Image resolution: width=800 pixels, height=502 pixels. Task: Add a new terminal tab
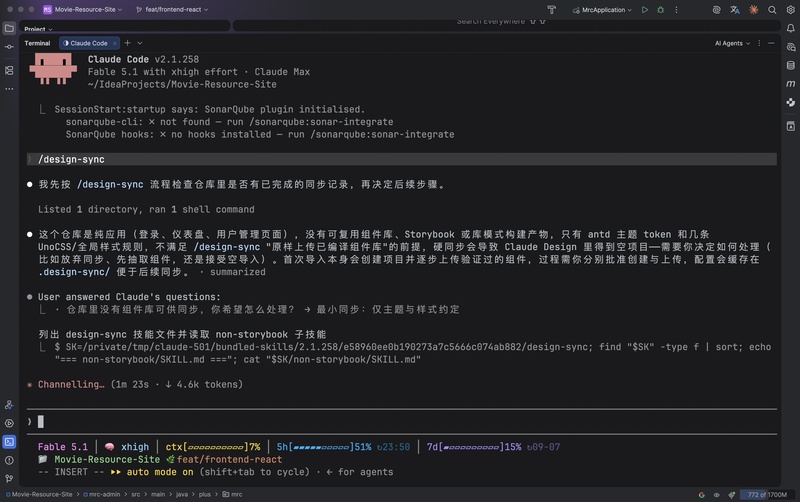click(128, 43)
